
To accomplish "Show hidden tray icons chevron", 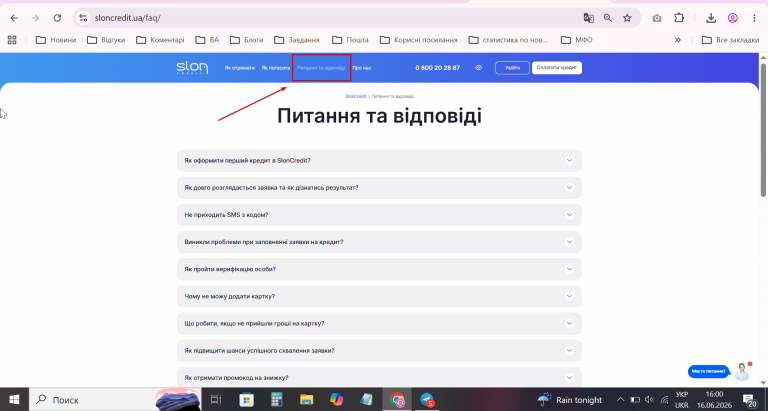I will (x=620, y=400).
